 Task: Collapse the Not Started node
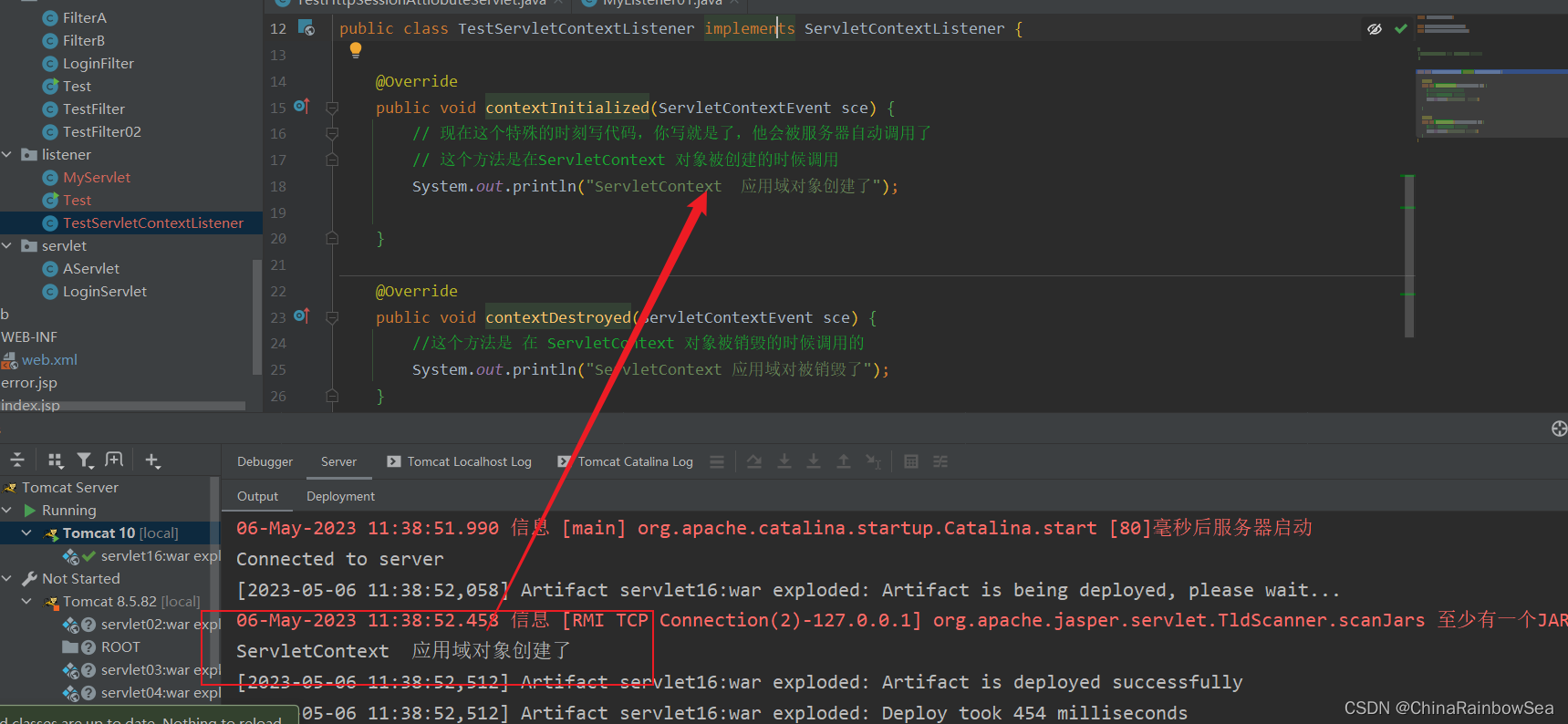point(7,578)
